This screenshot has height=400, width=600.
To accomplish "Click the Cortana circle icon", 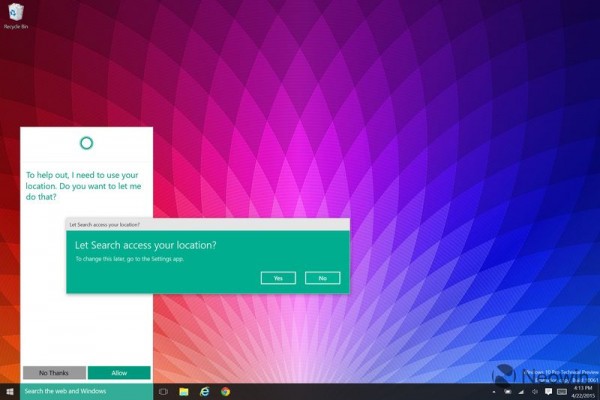I will pos(86,143).
